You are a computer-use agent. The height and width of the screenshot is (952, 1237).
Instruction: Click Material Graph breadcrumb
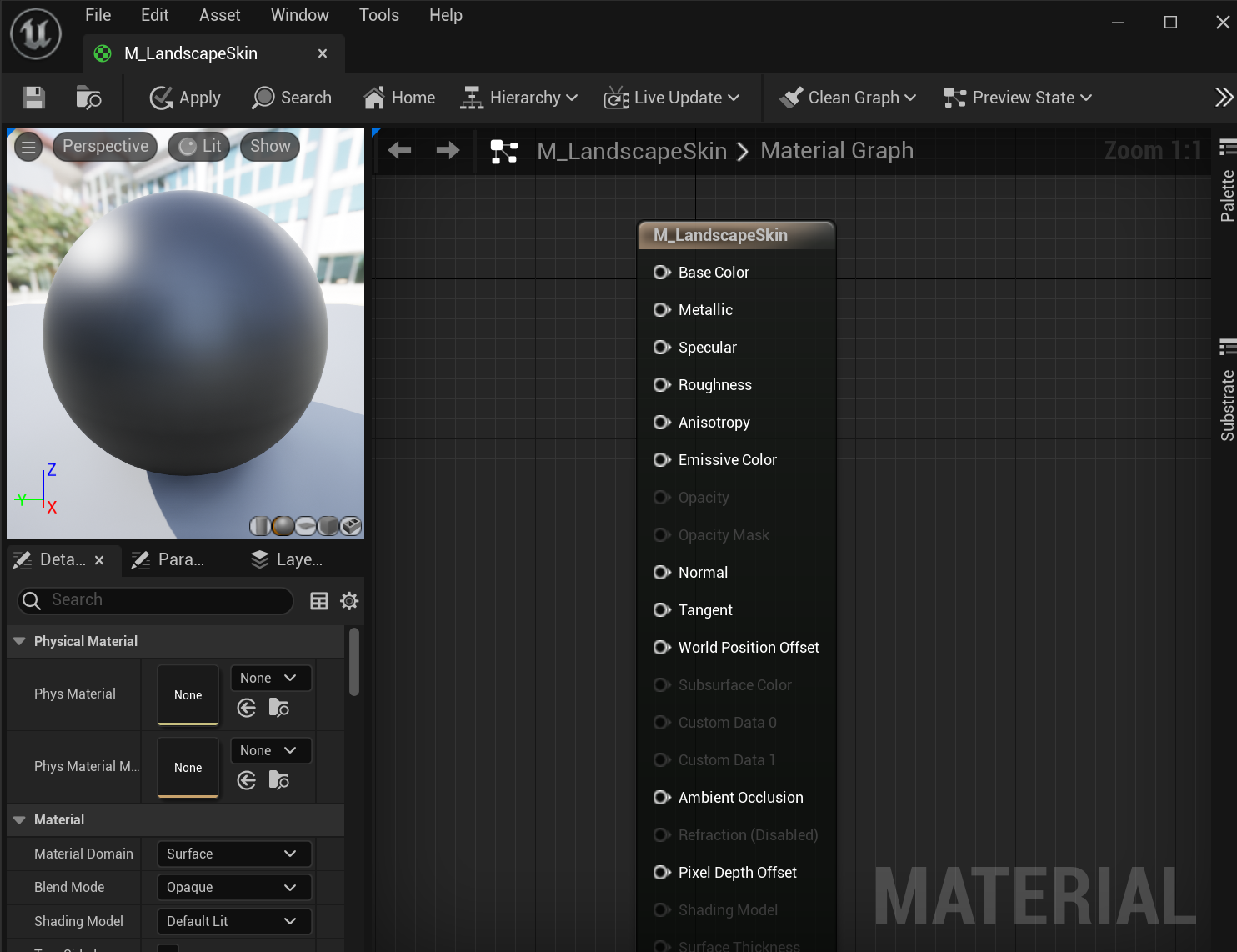[837, 151]
